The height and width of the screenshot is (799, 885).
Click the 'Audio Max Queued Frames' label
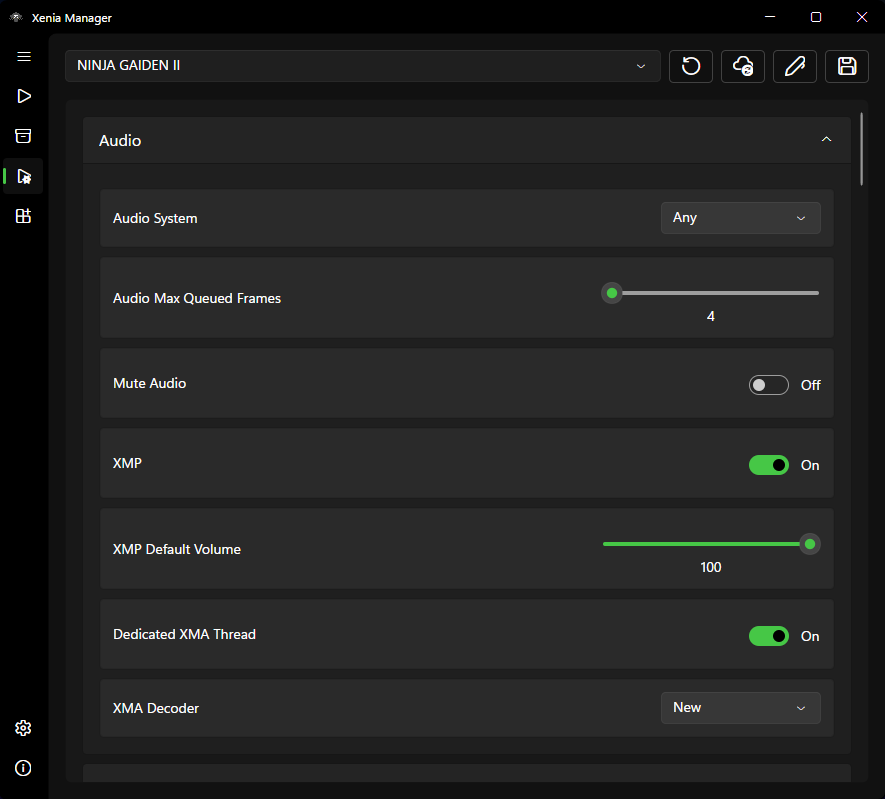(x=197, y=298)
